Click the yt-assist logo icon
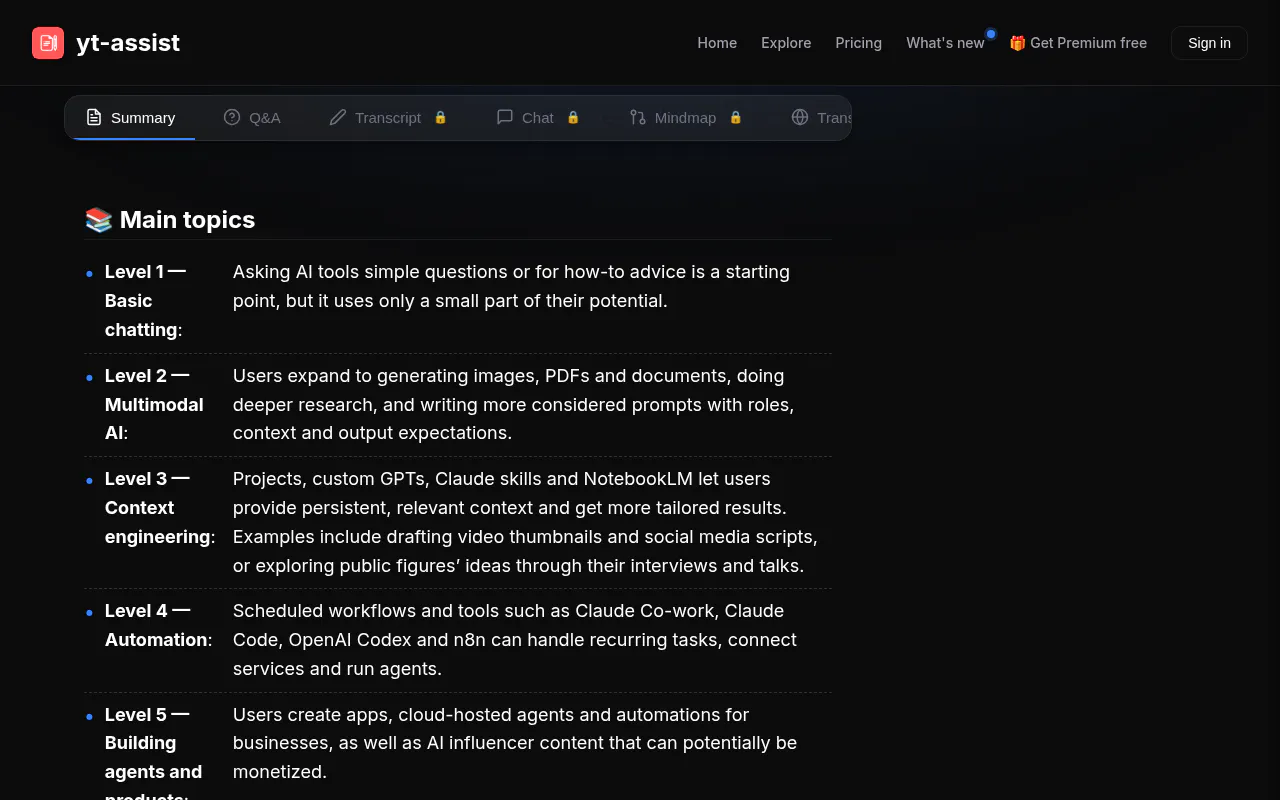 pos(48,43)
